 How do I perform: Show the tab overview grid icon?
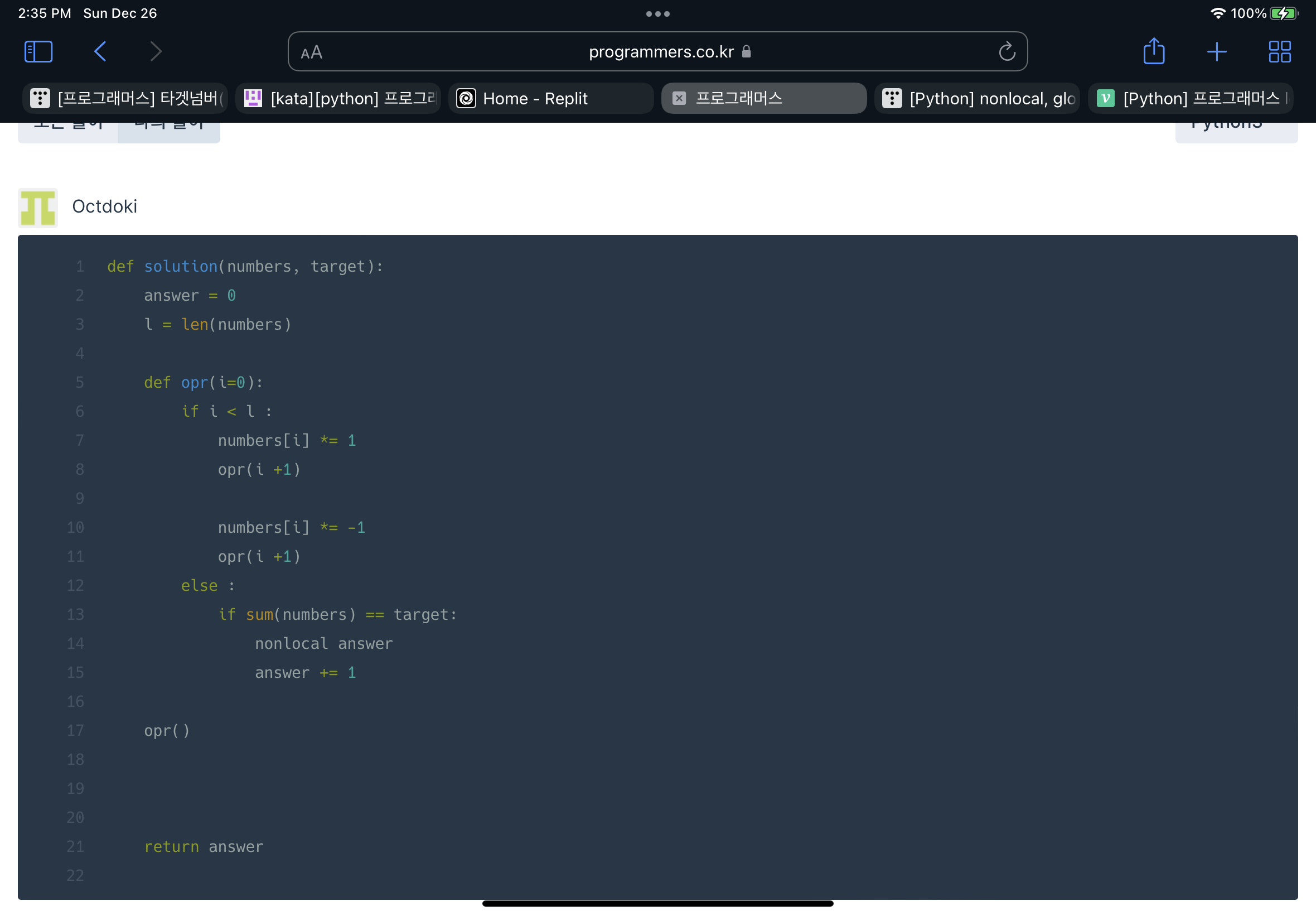(x=1279, y=51)
